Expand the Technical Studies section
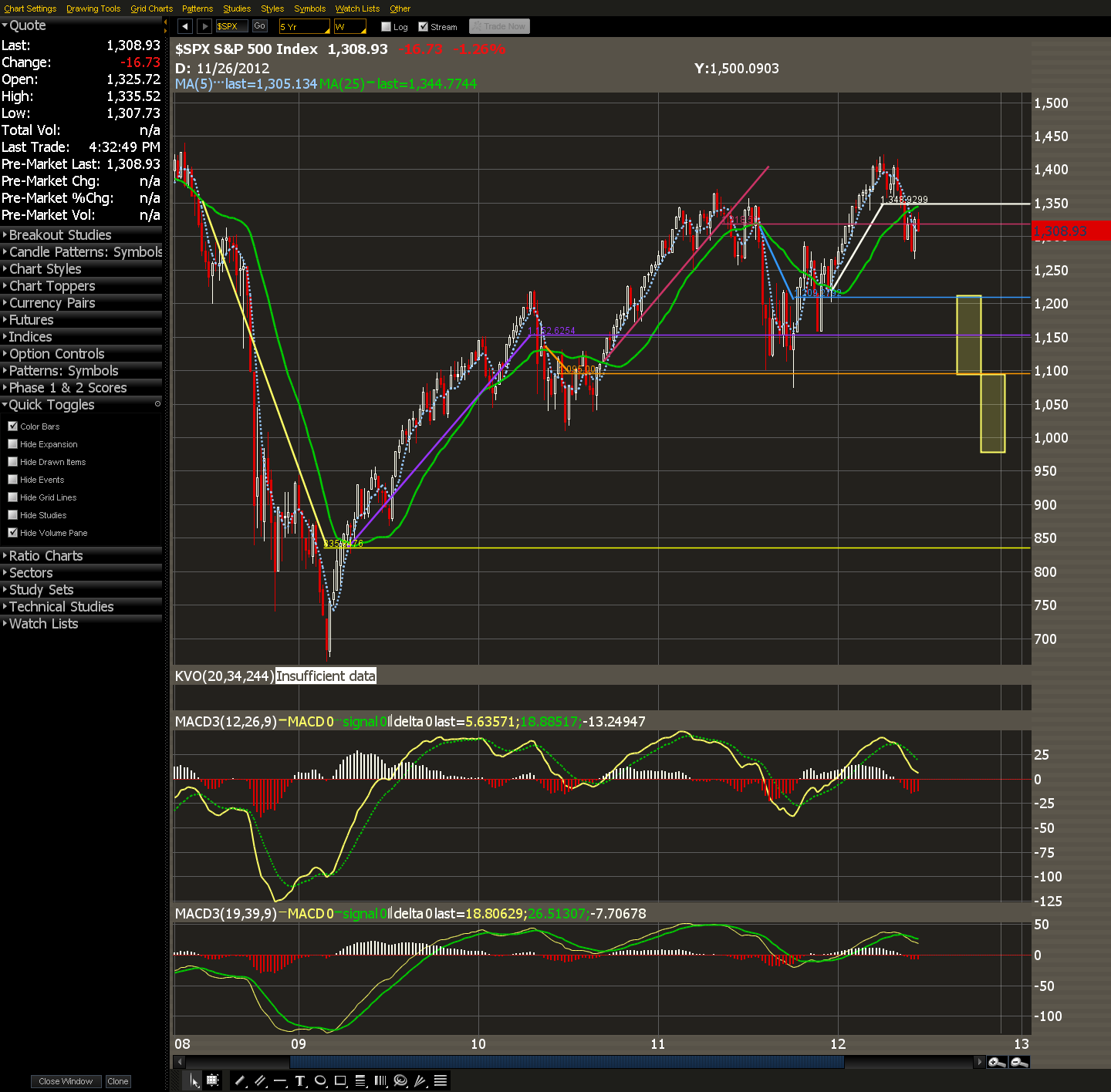Image resolution: width=1111 pixels, height=1092 pixels. (x=81, y=607)
